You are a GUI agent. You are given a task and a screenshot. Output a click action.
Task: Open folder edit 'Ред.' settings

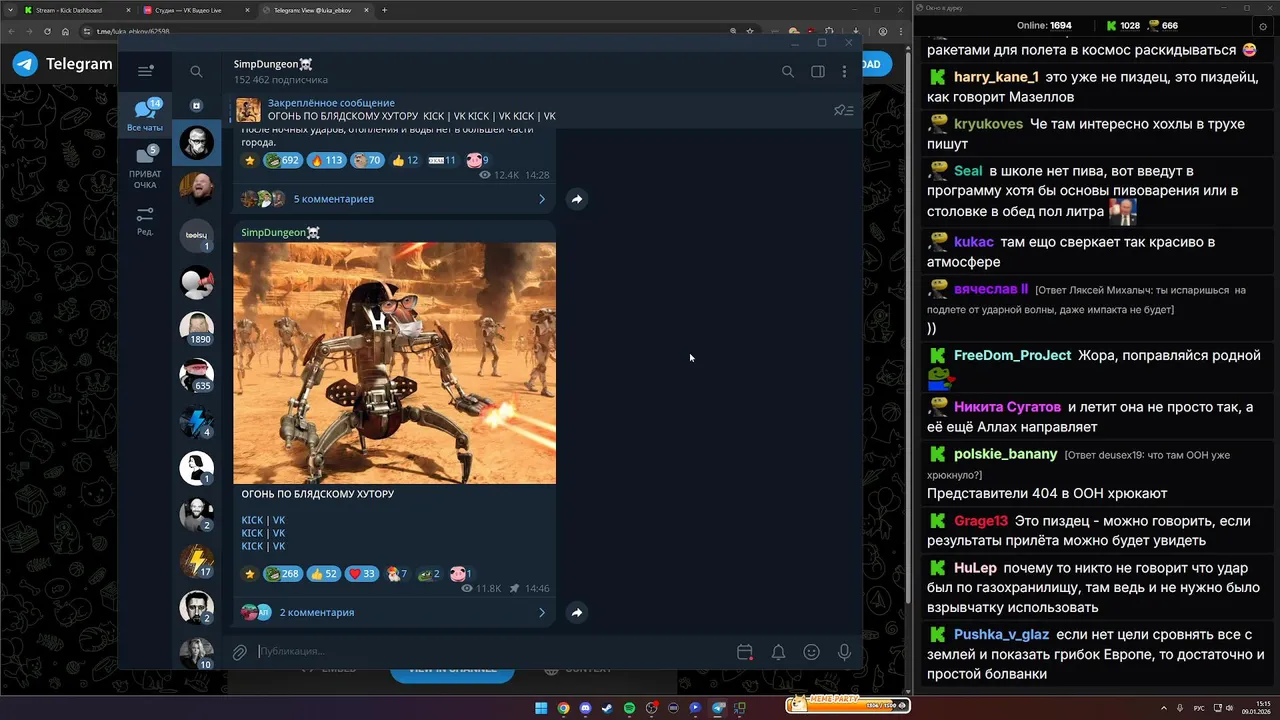pos(145,222)
